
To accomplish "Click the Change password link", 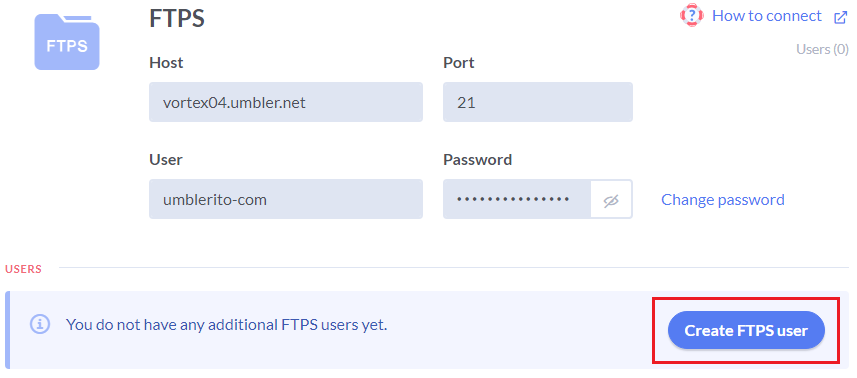I will coord(723,199).
